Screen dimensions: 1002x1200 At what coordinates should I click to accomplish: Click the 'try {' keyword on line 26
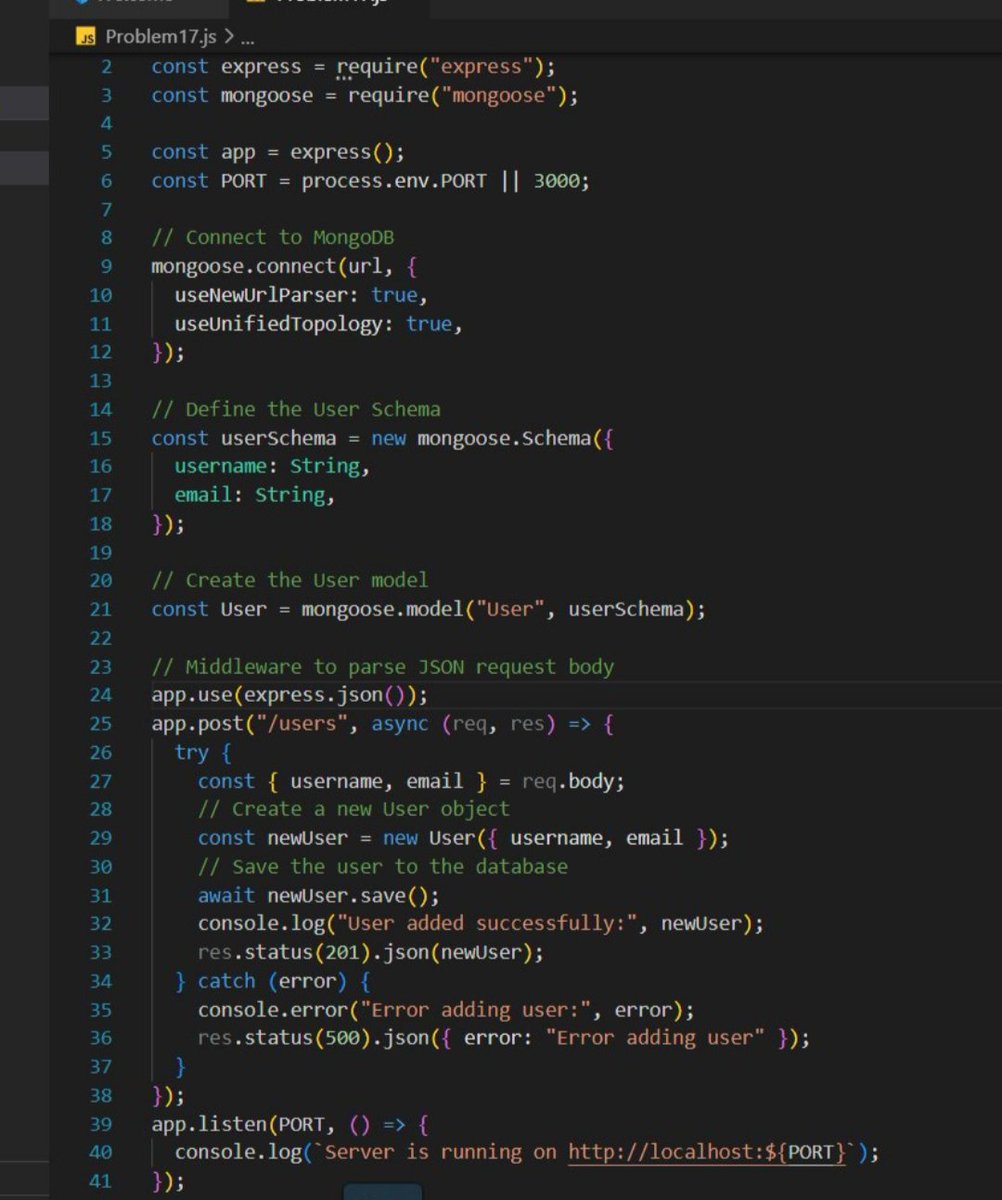pos(203,752)
